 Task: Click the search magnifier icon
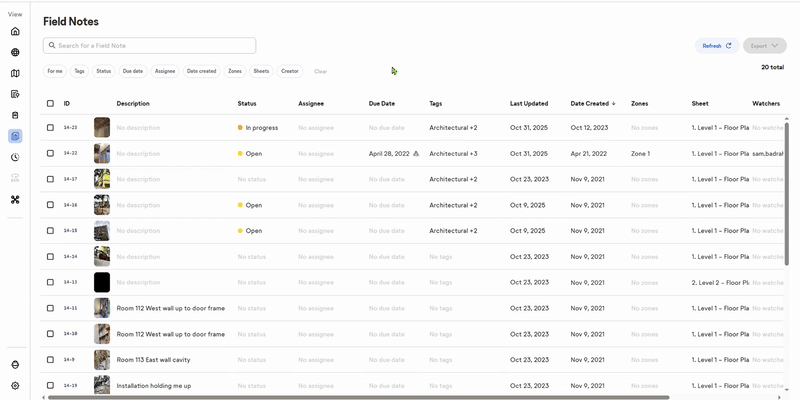52,45
